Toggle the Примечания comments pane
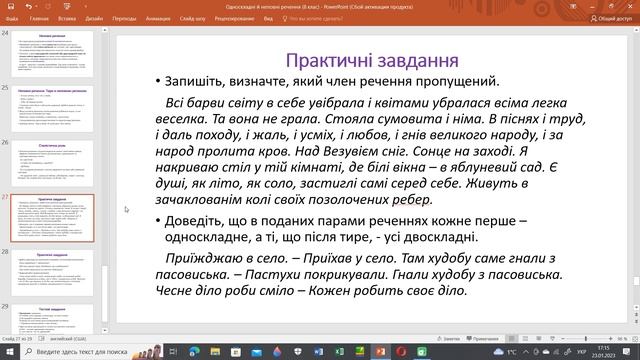Viewport: 640px width, 360px height. (483, 339)
